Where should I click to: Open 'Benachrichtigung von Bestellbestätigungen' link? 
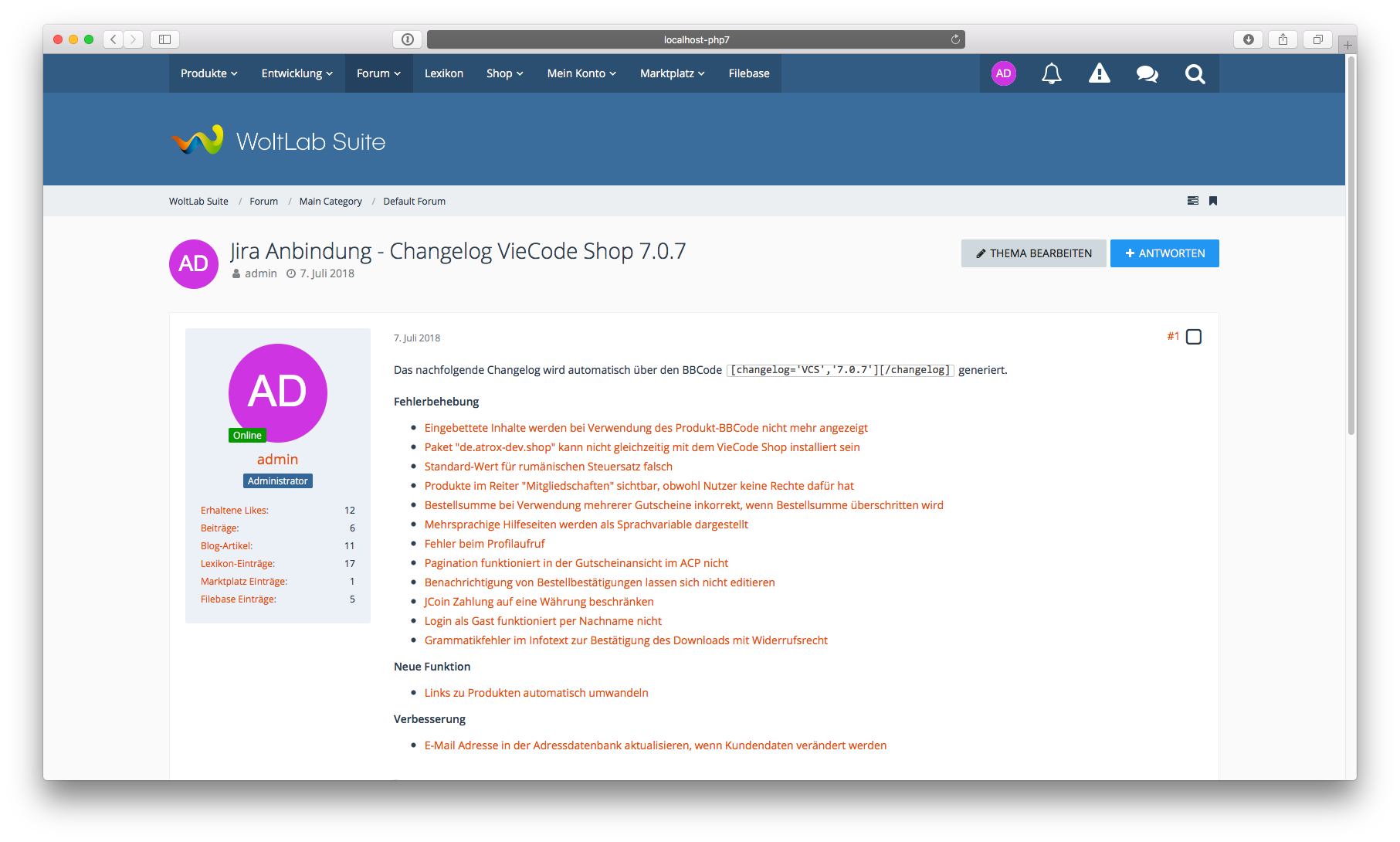pyautogui.click(x=600, y=582)
